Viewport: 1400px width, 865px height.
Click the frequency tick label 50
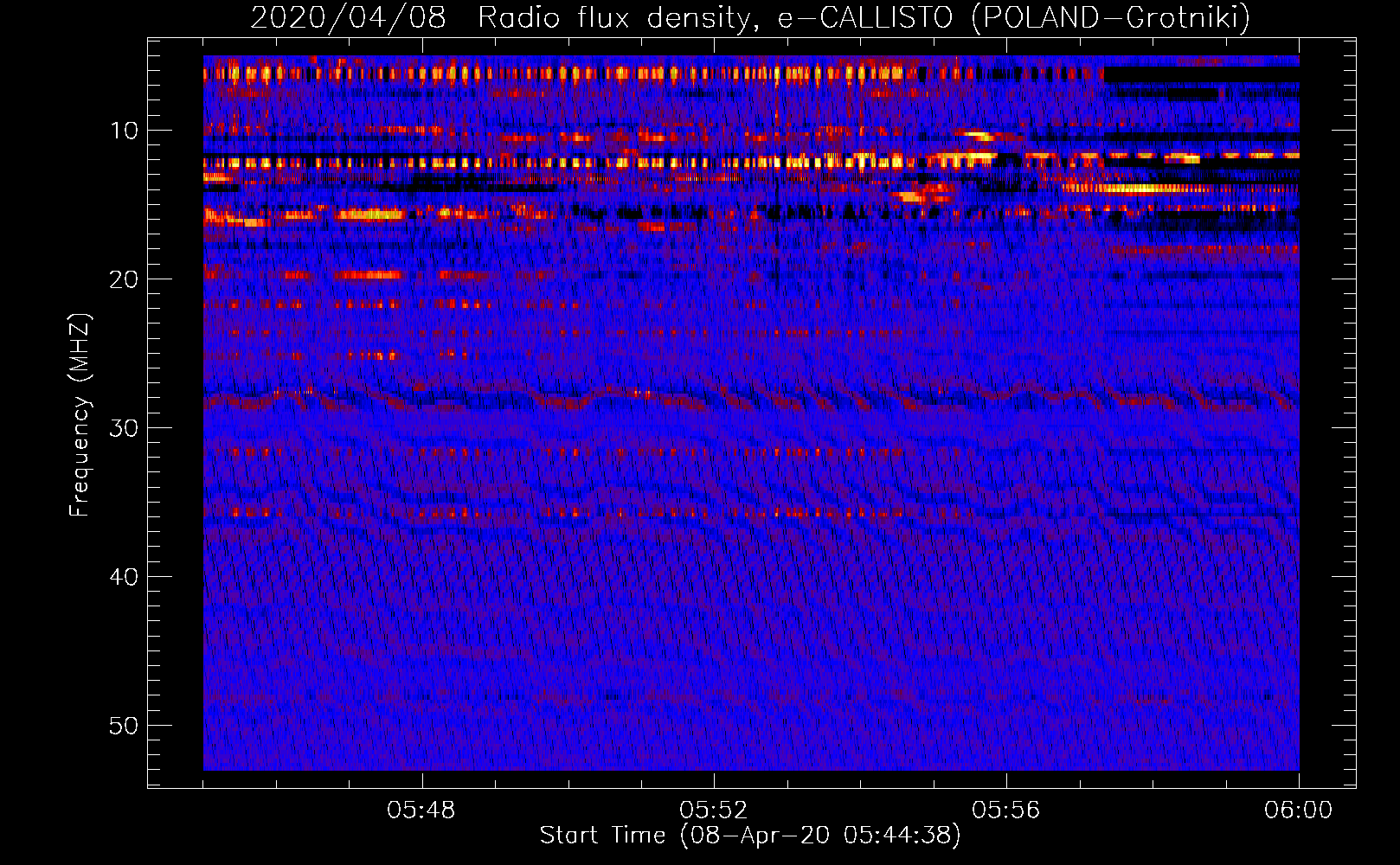click(x=125, y=726)
